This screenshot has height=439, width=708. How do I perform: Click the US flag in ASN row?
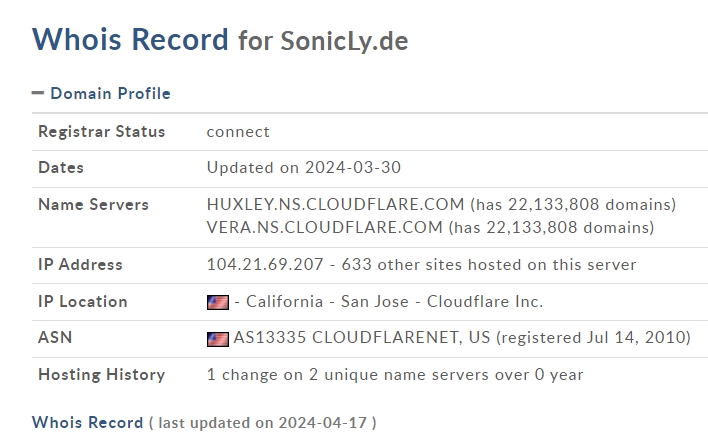tap(218, 339)
